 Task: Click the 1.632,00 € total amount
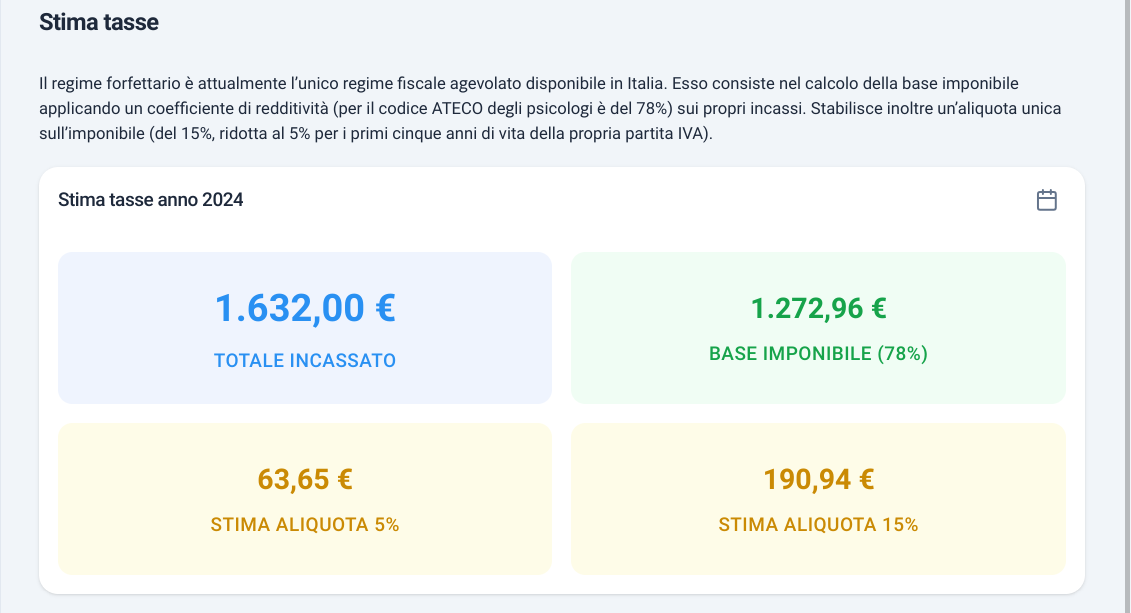305,308
